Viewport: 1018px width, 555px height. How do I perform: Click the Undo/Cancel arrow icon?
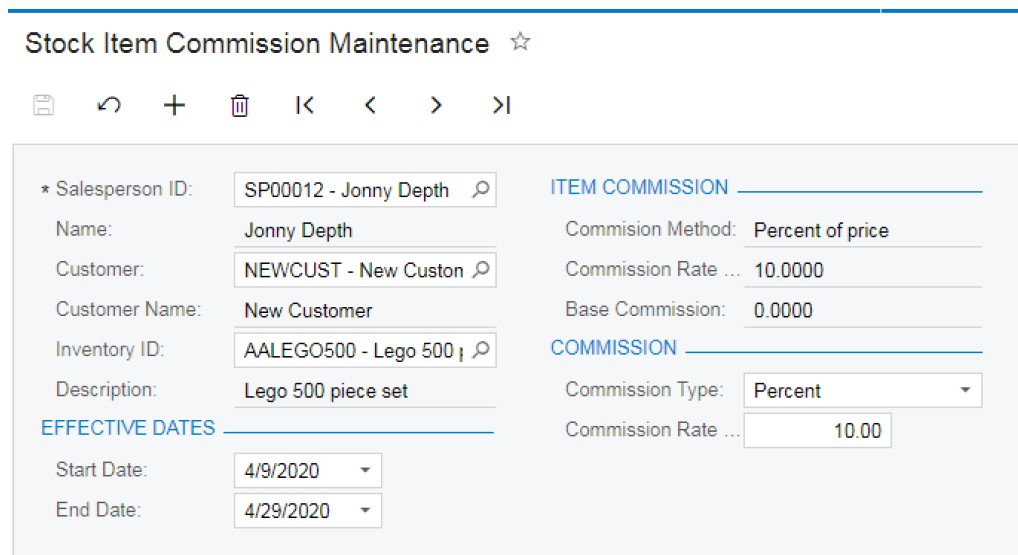(108, 105)
